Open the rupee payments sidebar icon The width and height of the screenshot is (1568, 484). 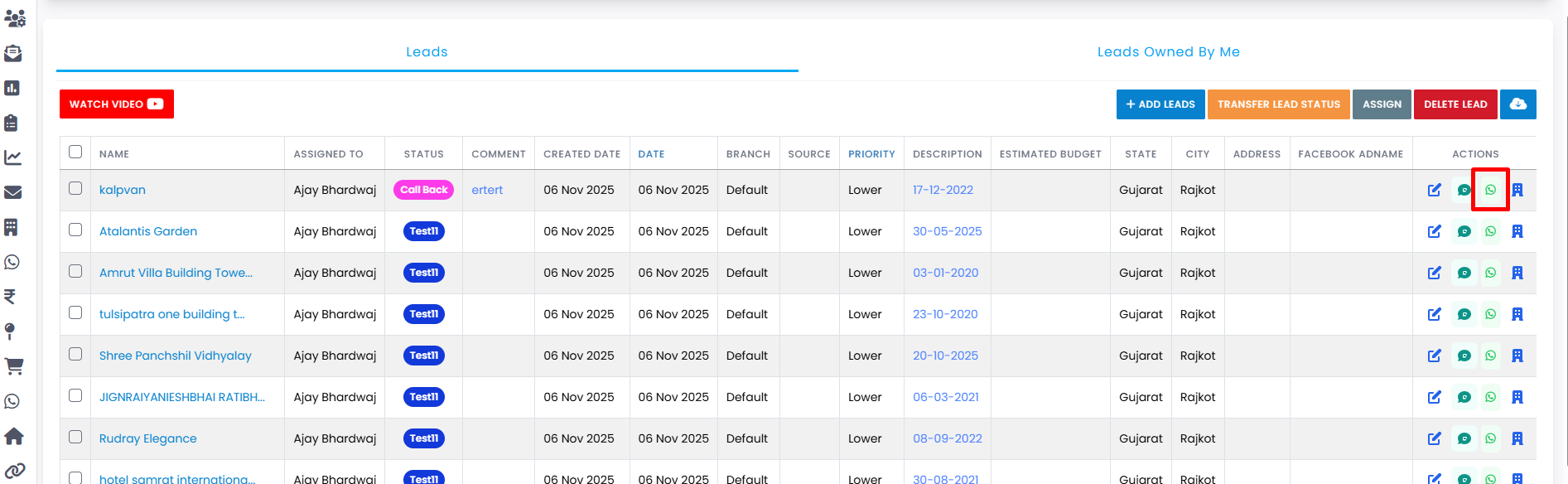coord(11,297)
